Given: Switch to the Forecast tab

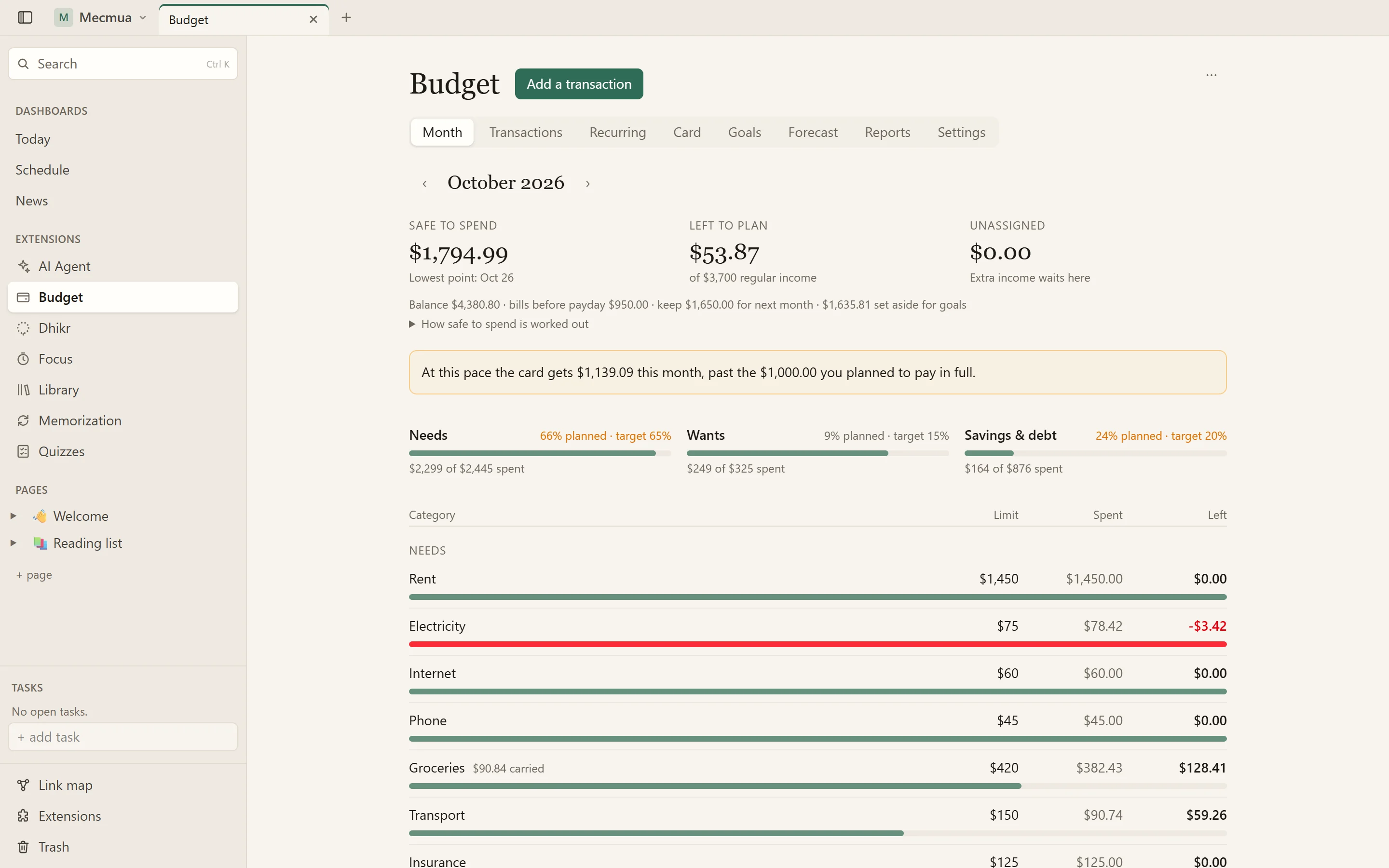Looking at the screenshot, I should point(813,132).
